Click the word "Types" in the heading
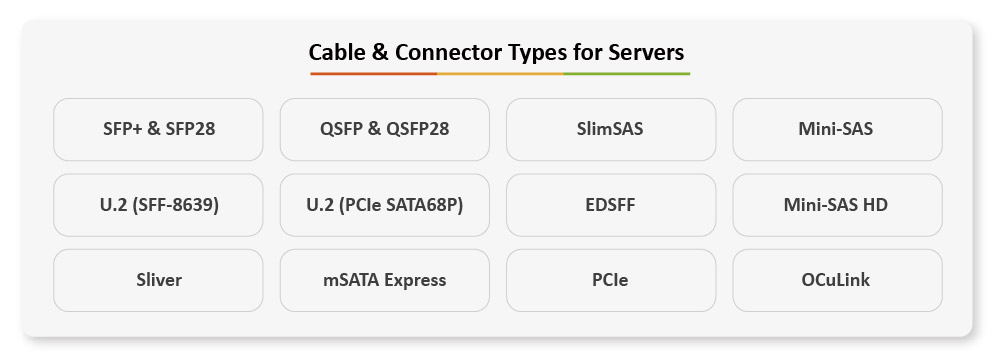This screenshot has height=362, width=1000. point(538,54)
